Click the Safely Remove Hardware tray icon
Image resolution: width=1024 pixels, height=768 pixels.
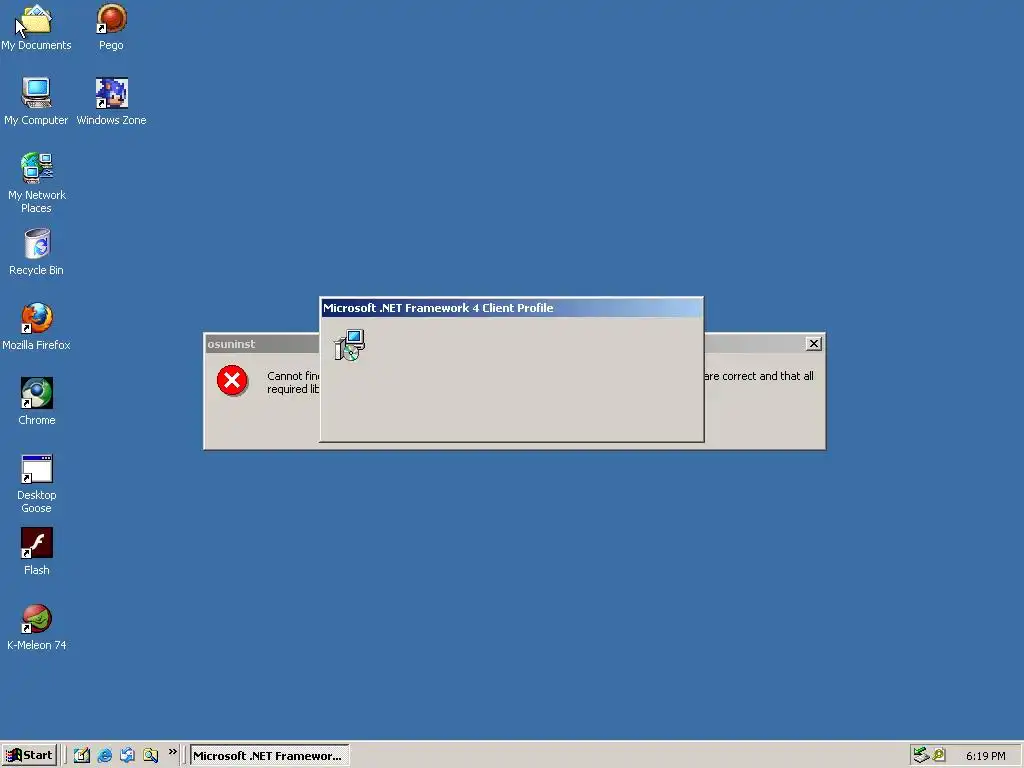click(x=921, y=756)
